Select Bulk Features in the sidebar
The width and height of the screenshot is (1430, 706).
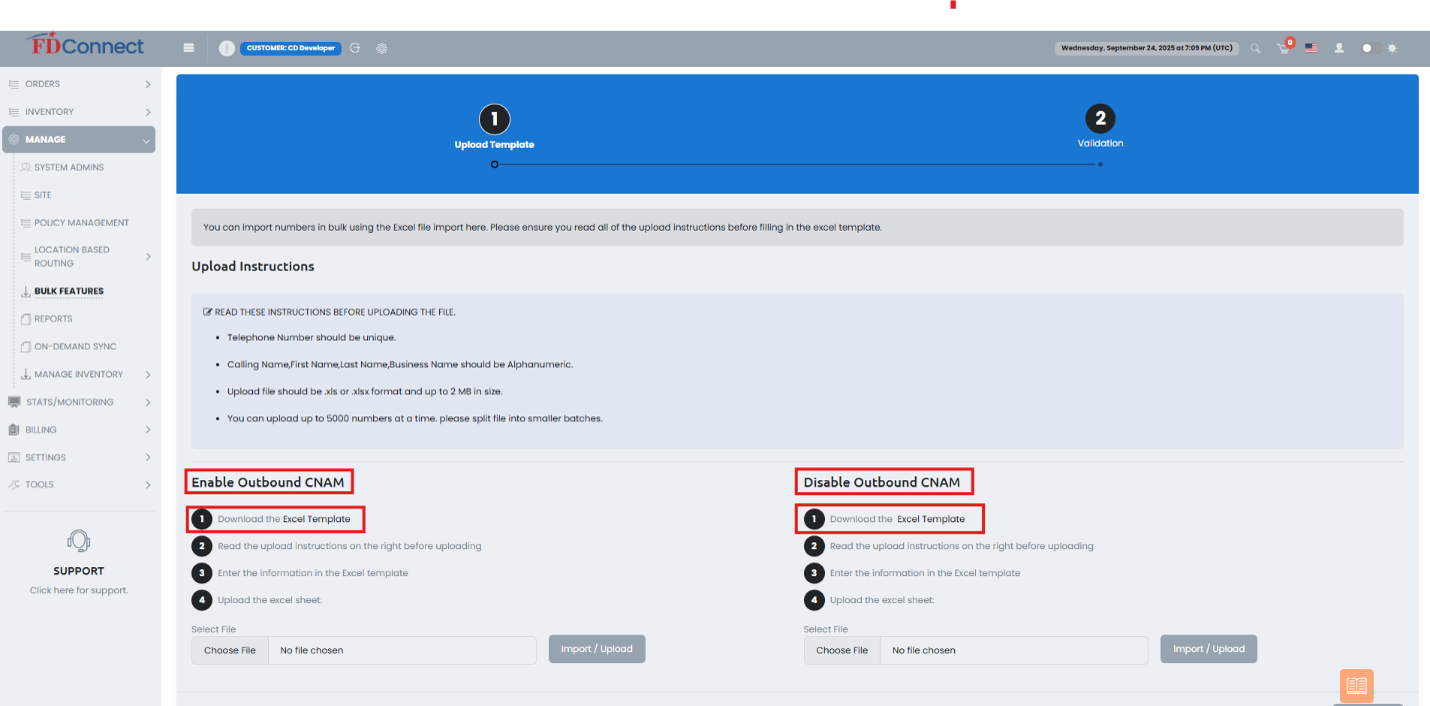tap(69, 291)
